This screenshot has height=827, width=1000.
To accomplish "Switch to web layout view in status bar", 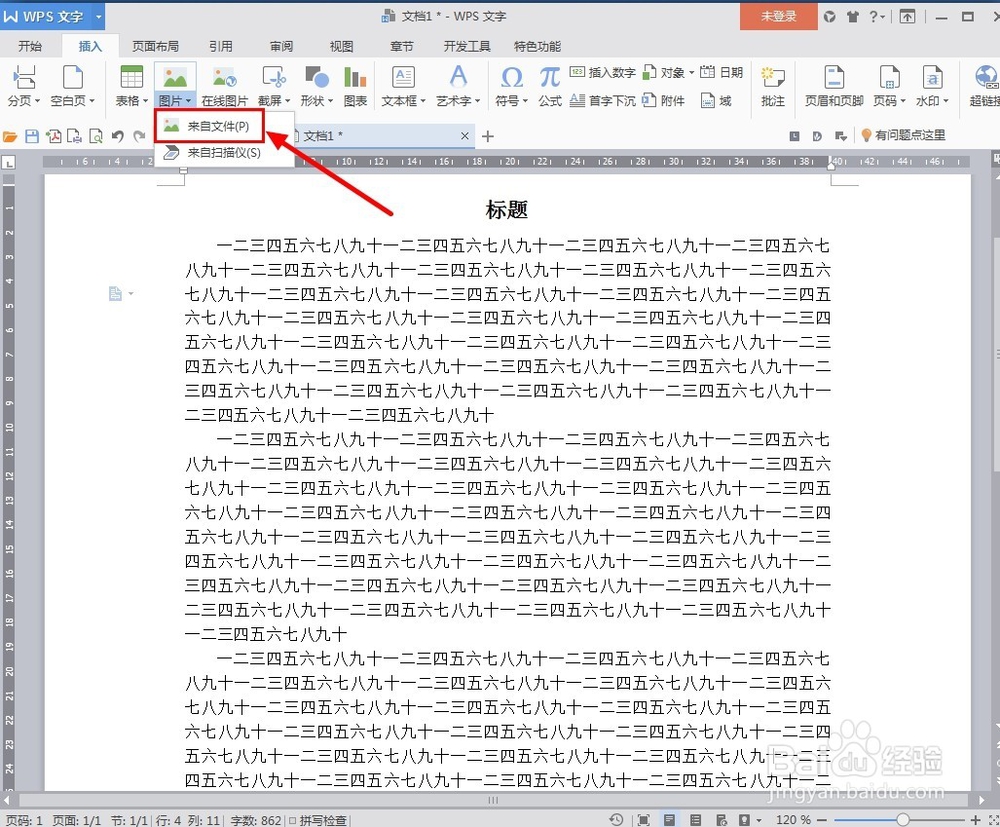I will (721, 820).
